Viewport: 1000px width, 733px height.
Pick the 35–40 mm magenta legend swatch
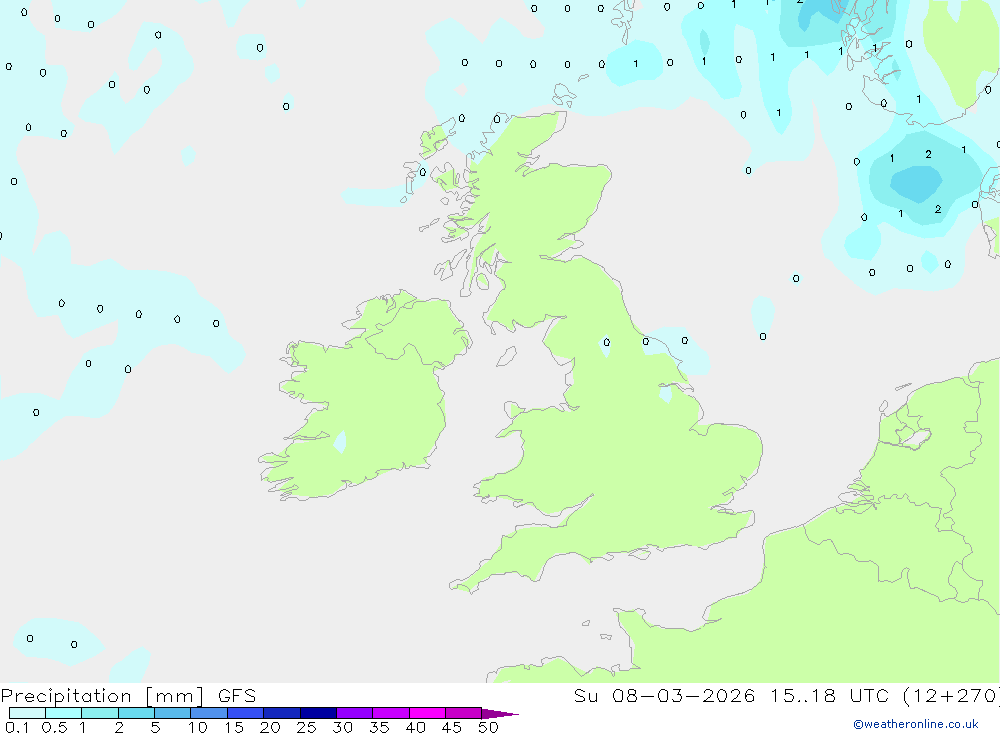[390, 713]
